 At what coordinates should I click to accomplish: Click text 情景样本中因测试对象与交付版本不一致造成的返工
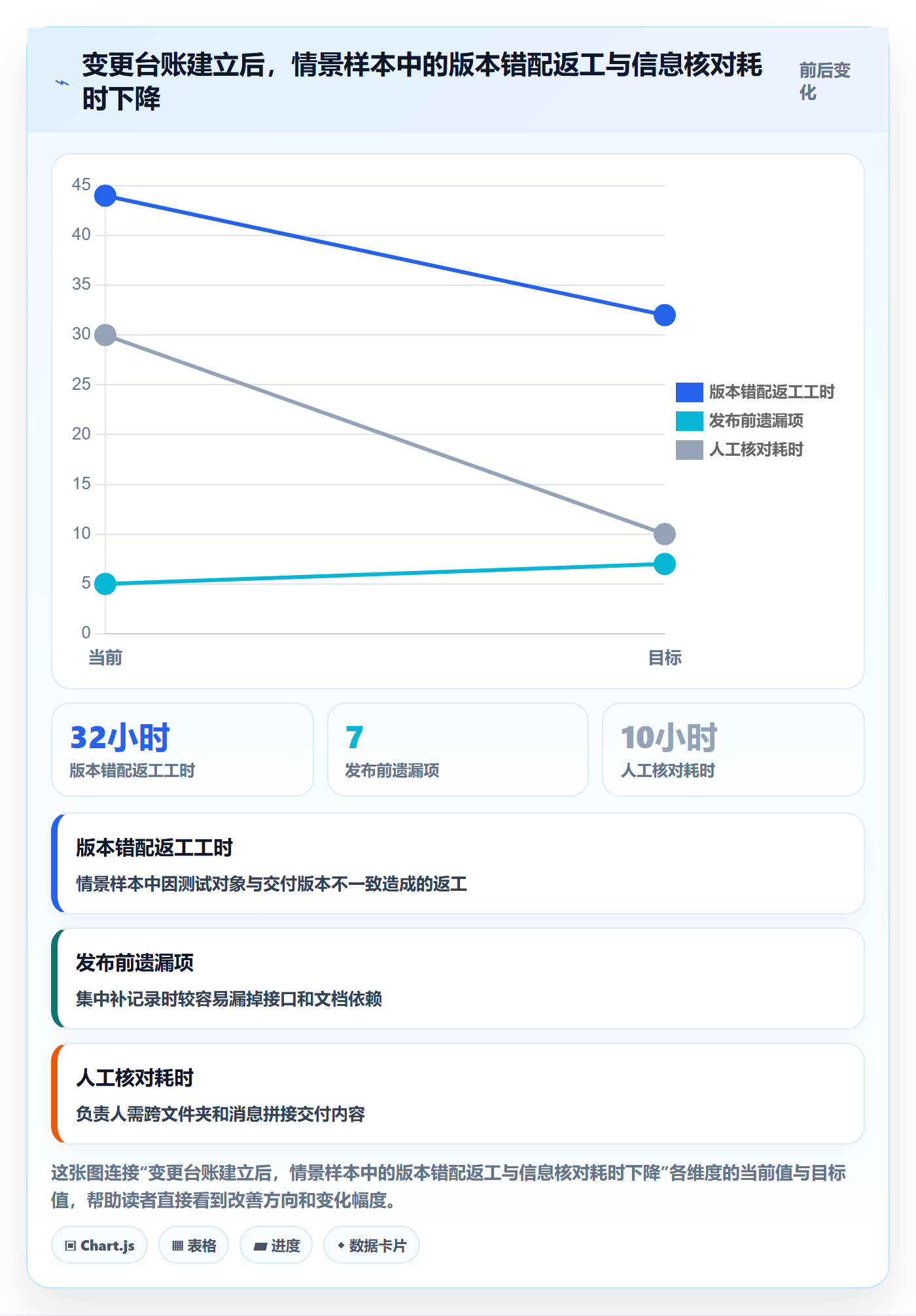click(x=272, y=884)
